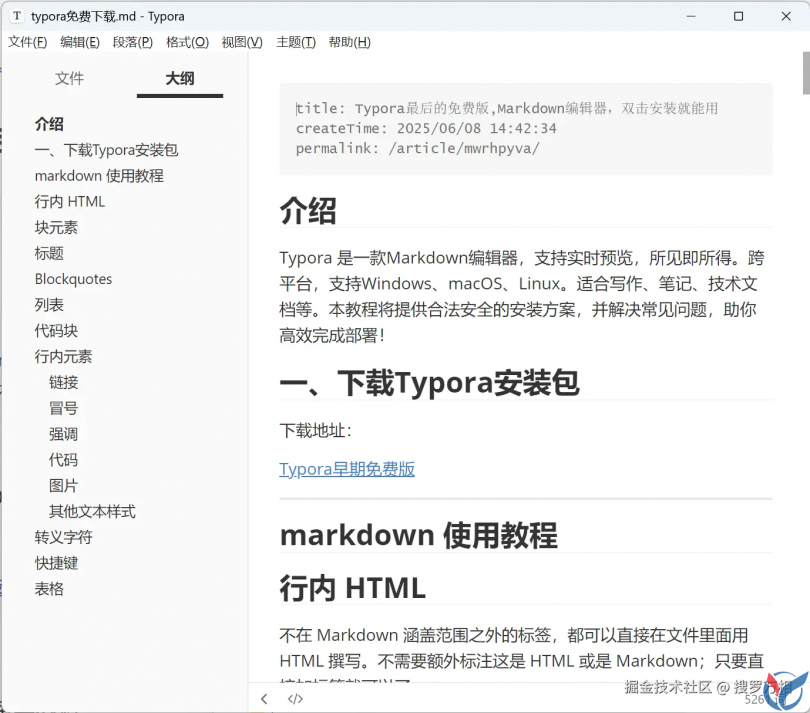Click inside the YAML front matter block
This screenshot has height=713, width=810.
coord(525,129)
